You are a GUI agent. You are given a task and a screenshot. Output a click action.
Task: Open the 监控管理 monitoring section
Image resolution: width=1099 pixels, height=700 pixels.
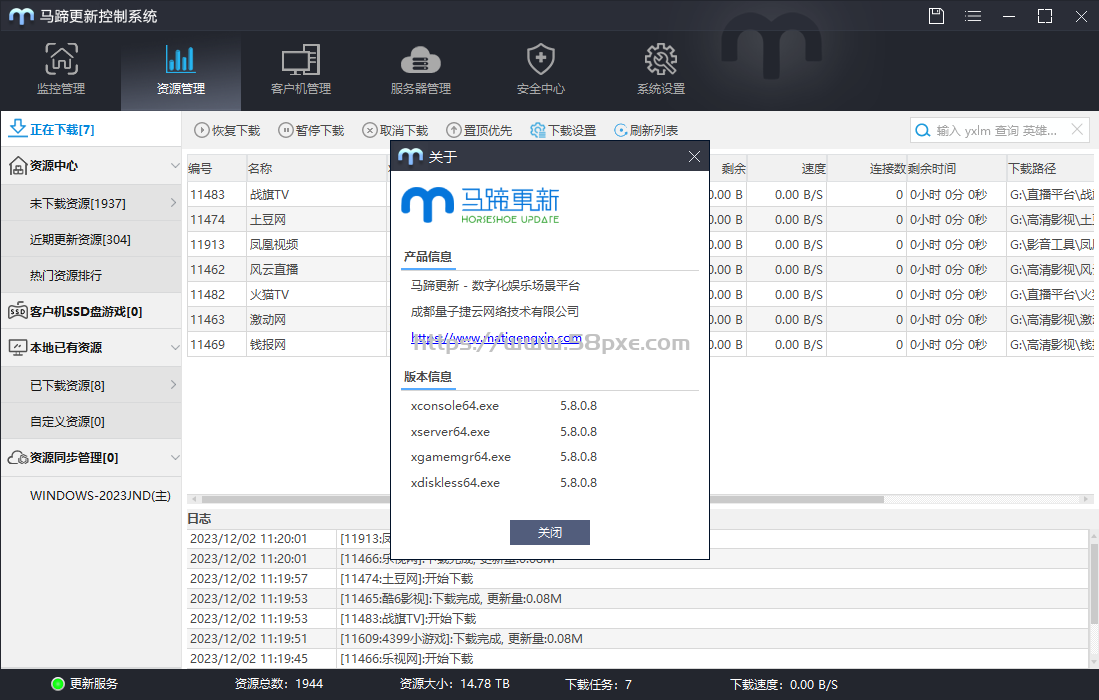tap(61, 69)
